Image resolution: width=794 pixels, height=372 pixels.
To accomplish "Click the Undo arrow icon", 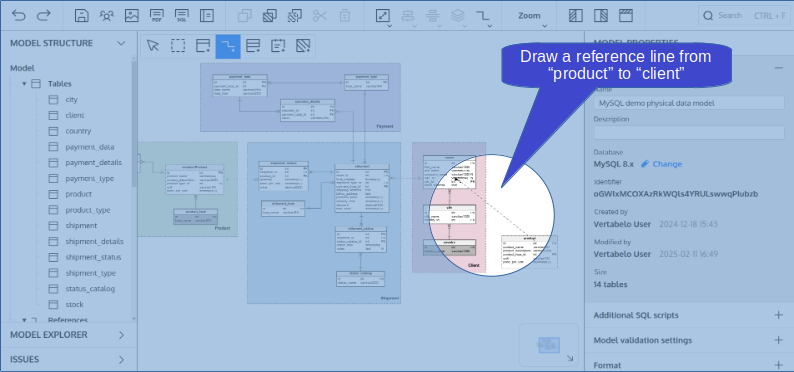I will (x=19, y=16).
